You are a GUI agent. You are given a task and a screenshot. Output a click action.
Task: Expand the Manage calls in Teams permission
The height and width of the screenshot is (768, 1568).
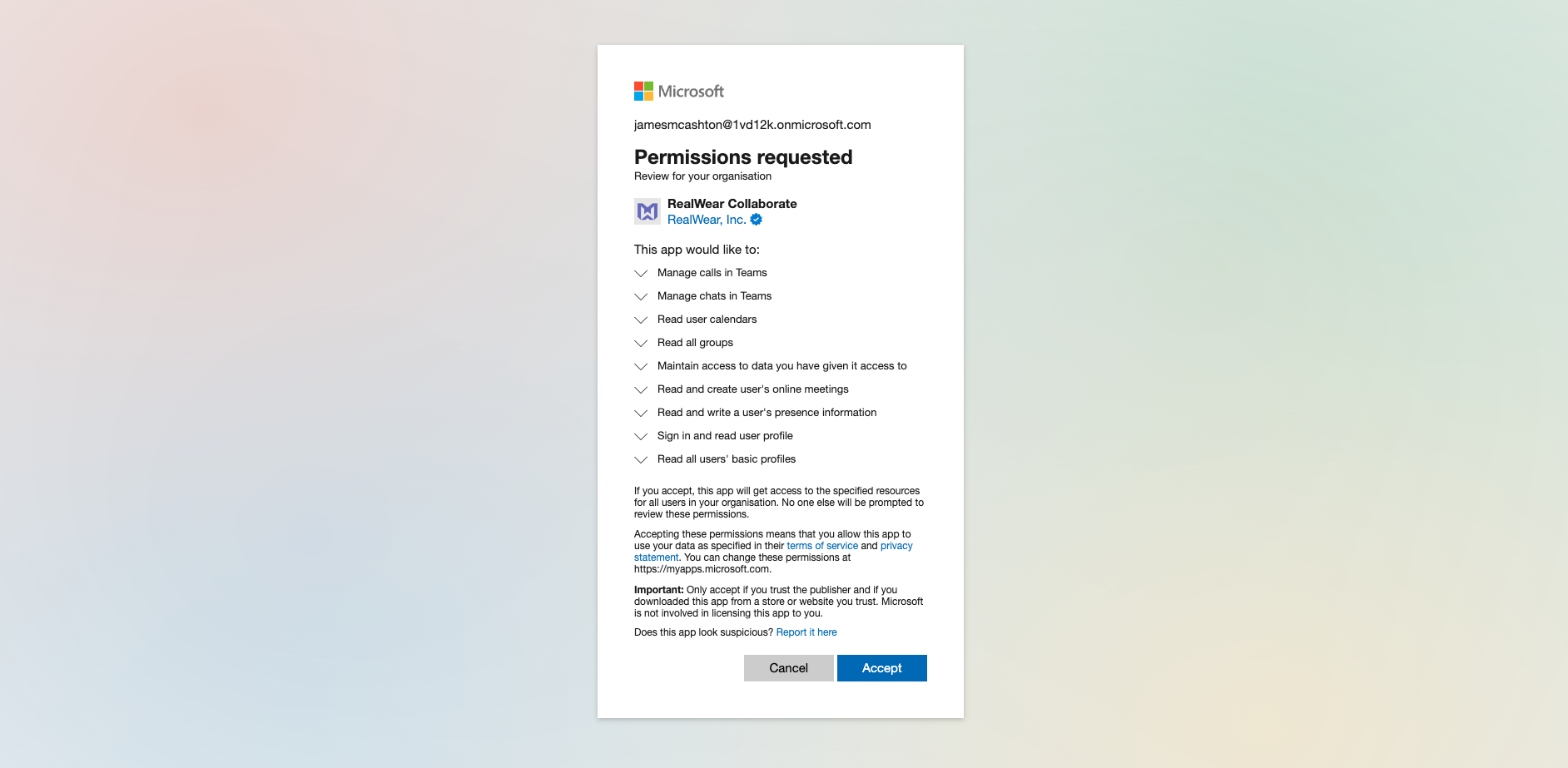tap(641, 273)
